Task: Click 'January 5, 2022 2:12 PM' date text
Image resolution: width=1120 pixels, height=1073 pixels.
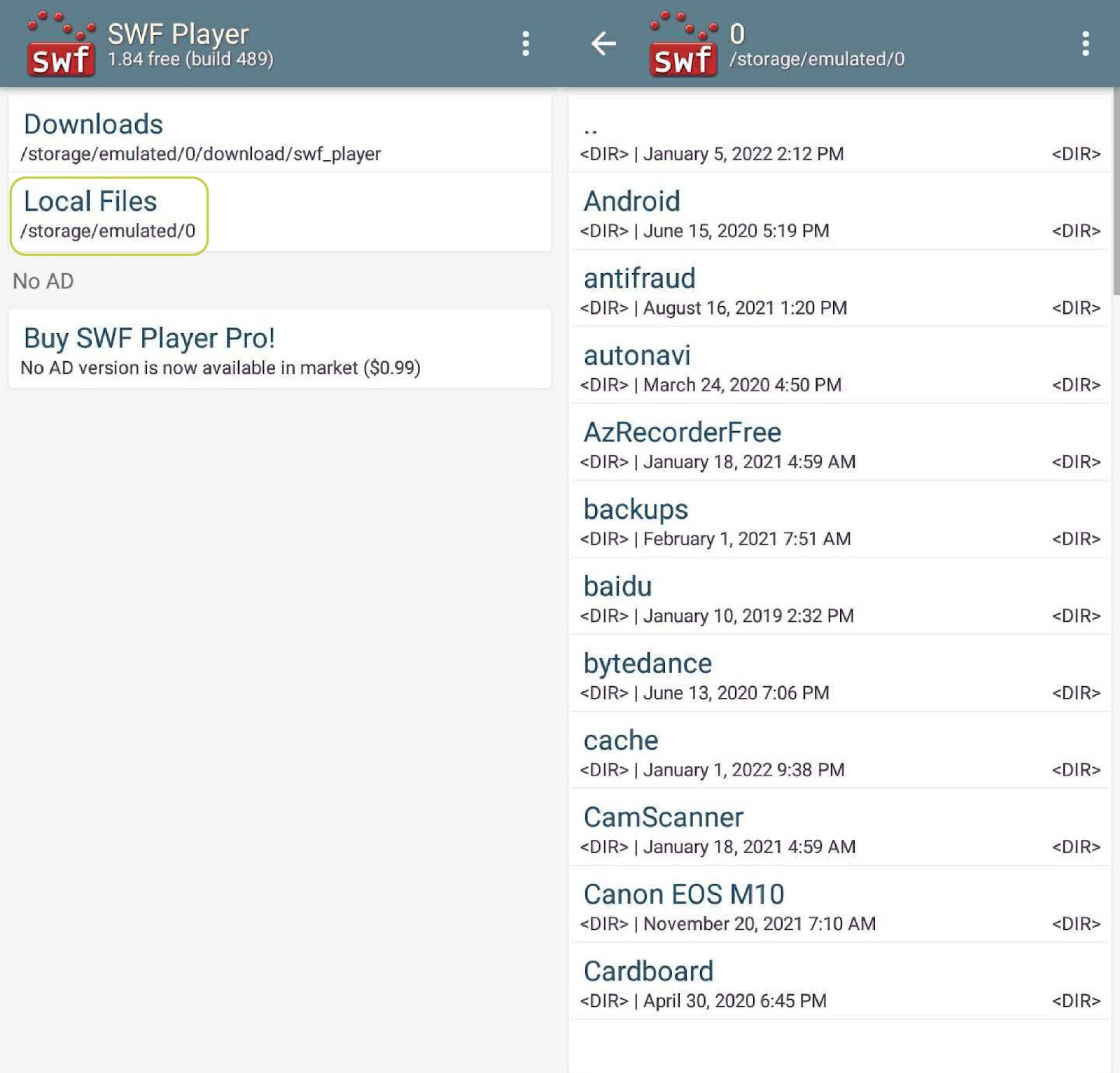Action: 743,154
